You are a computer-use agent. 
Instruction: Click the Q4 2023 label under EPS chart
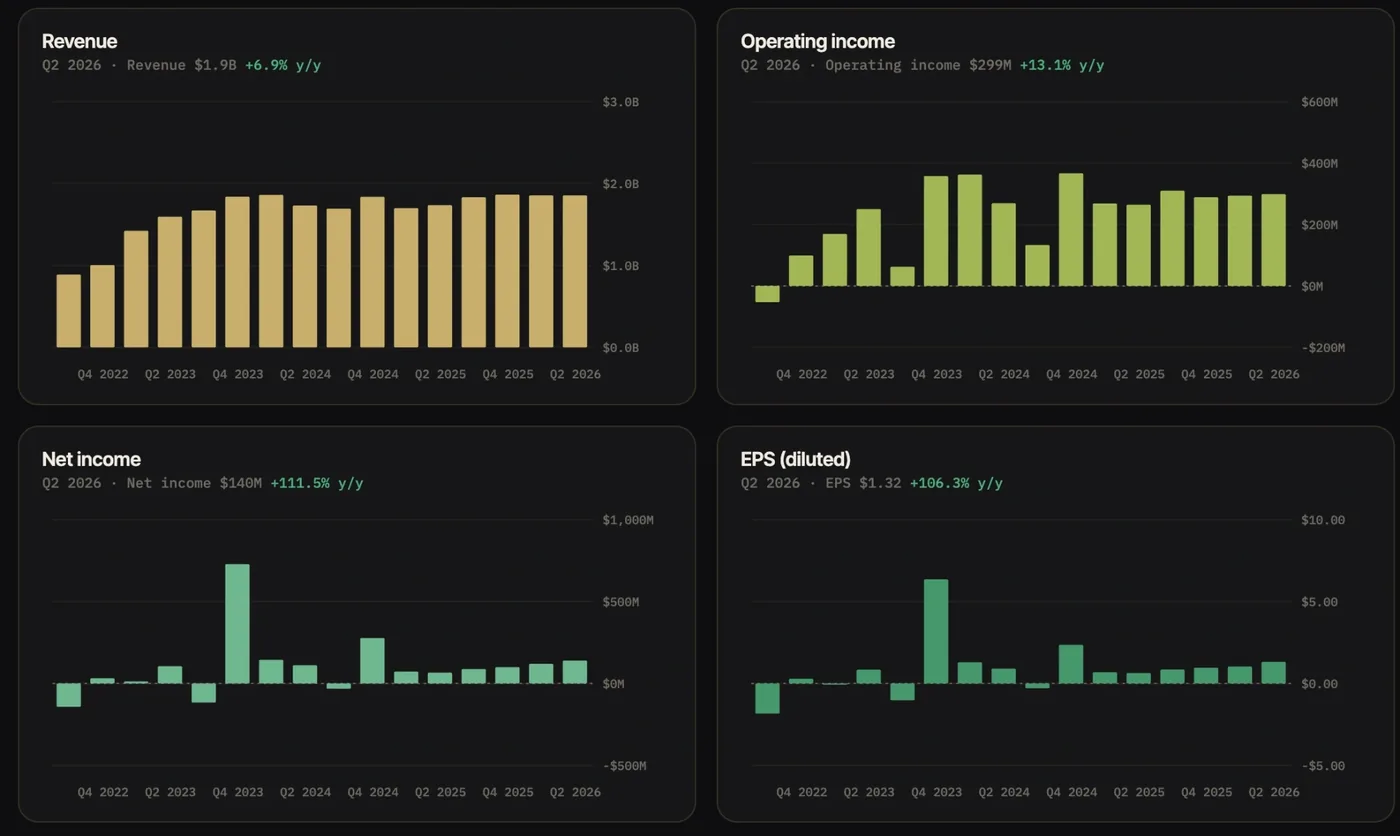936,792
